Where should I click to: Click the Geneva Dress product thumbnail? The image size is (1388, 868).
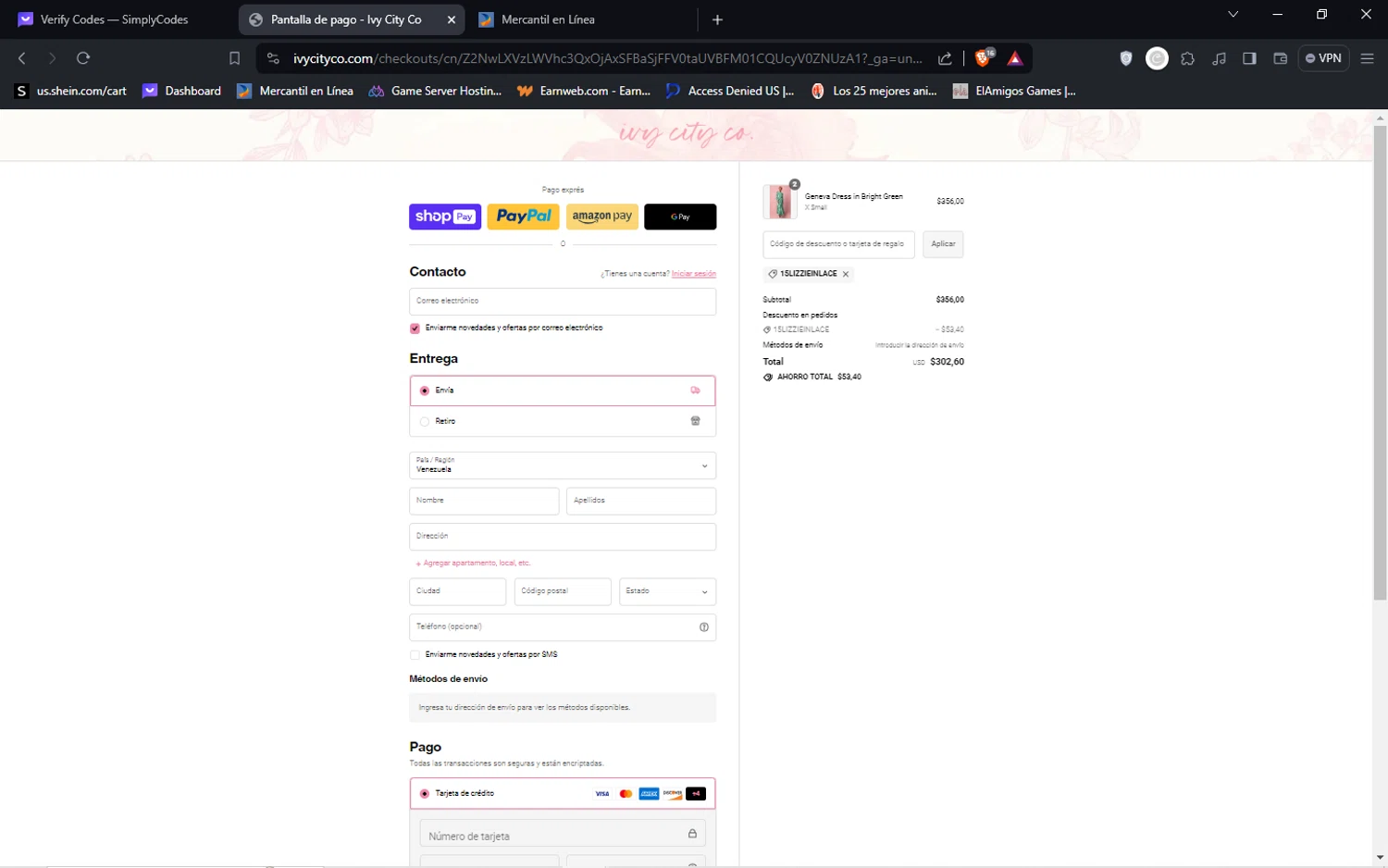tap(780, 202)
